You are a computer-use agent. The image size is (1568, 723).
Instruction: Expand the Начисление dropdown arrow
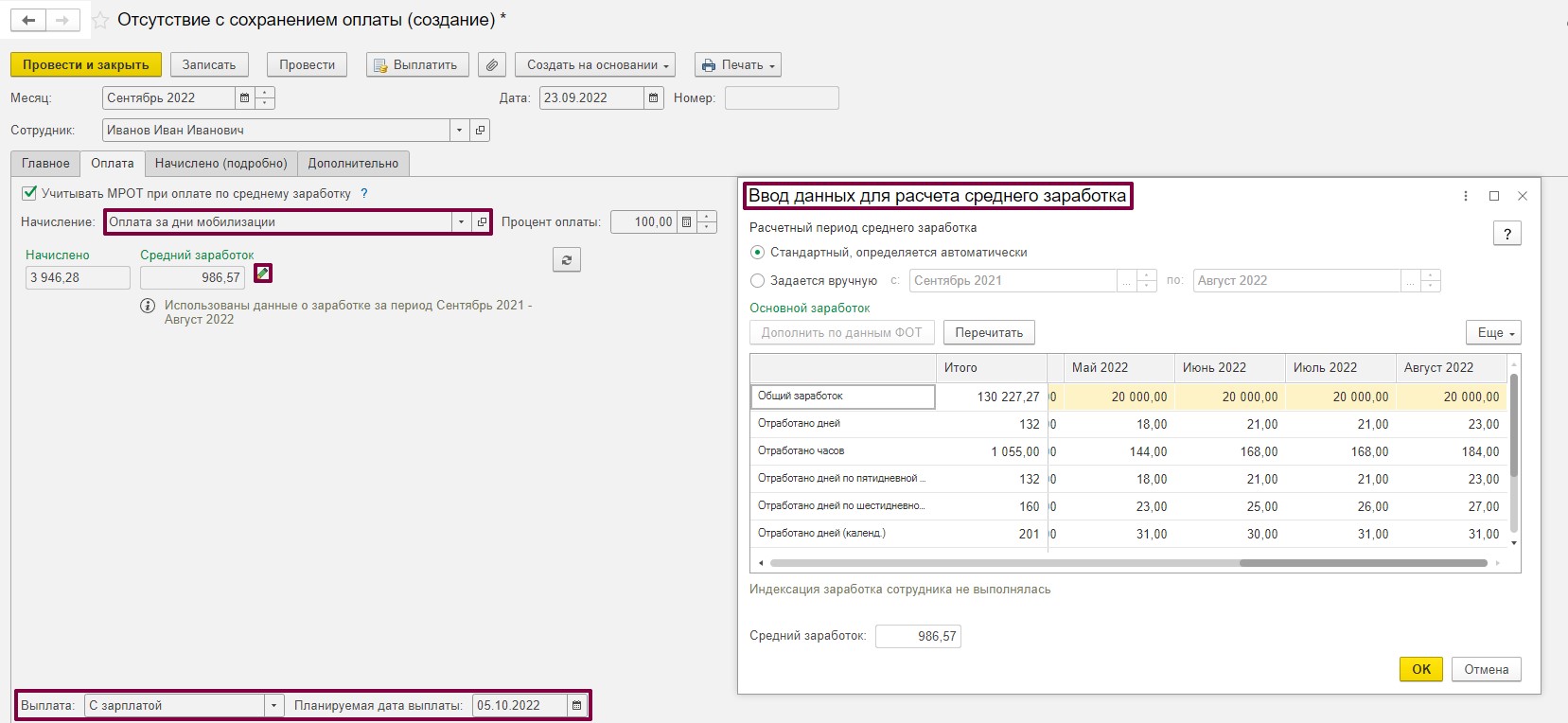pyautogui.click(x=461, y=221)
